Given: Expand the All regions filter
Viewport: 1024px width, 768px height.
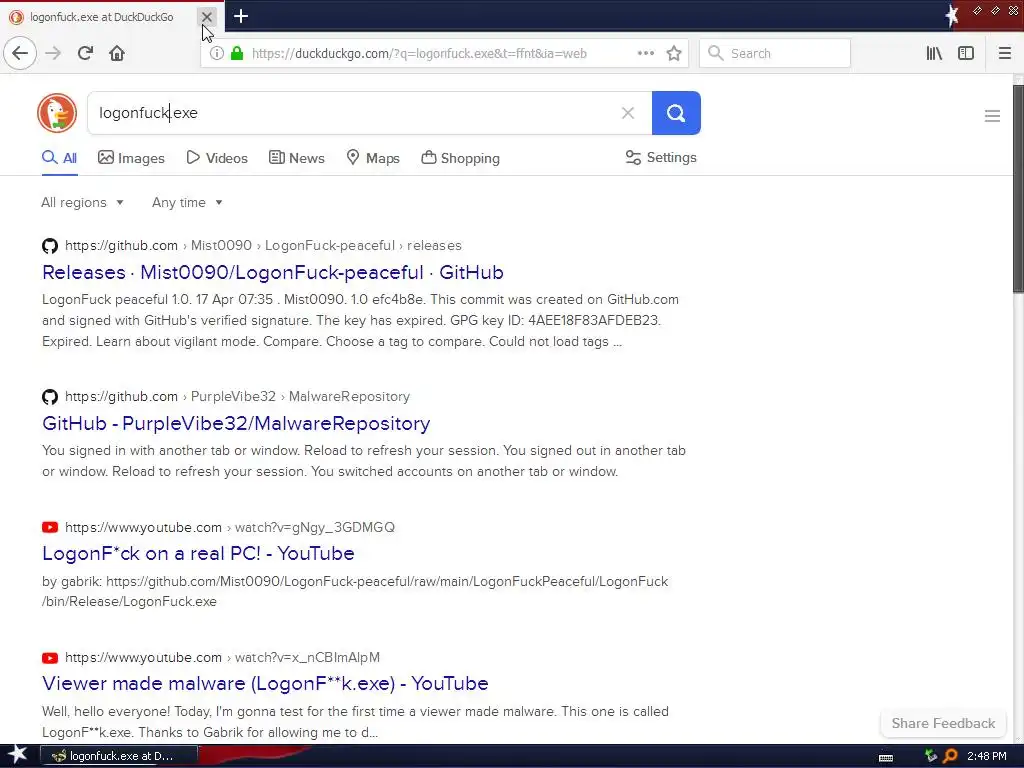Looking at the screenshot, I should click(x=82, y=202).
